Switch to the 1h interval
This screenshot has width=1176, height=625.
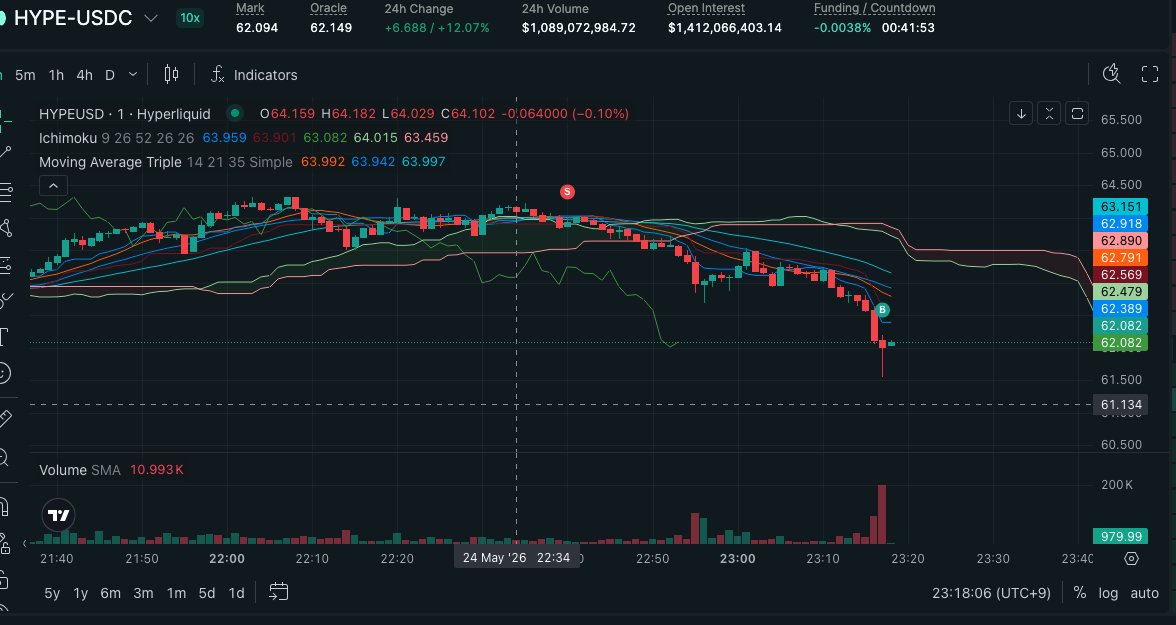[x=56, y=75]
